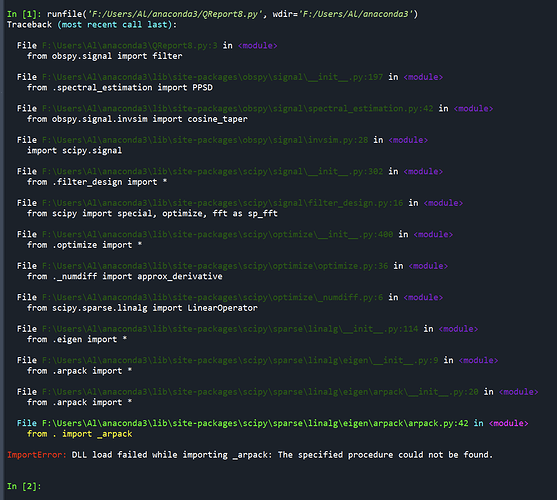
Task: Click the 'import scipy.signal' line
Action: tap(75, 151)
